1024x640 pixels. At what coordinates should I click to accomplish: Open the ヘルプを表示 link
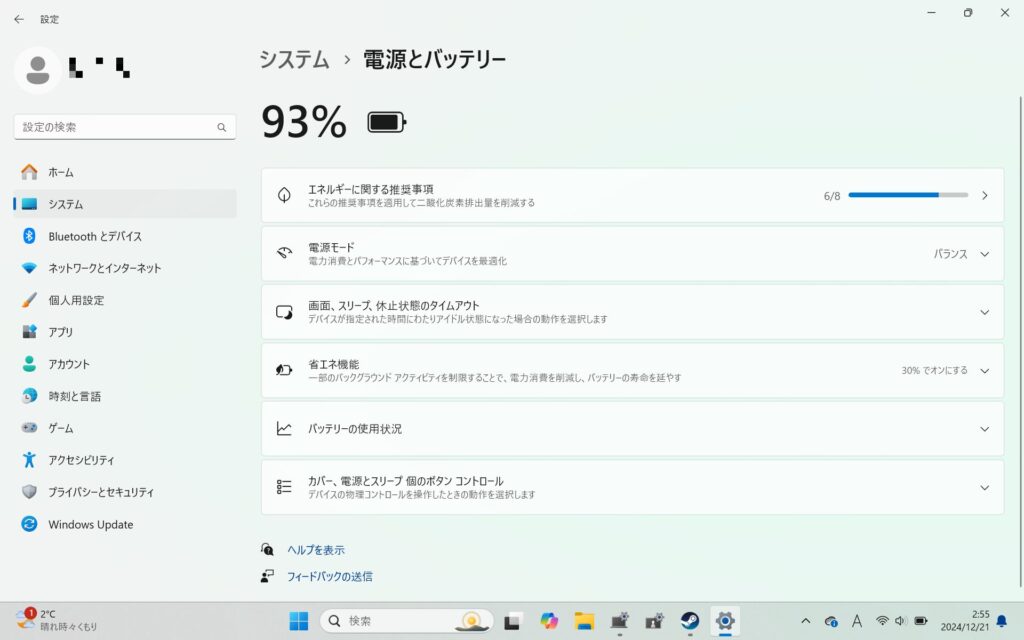[x=315, y=550]
